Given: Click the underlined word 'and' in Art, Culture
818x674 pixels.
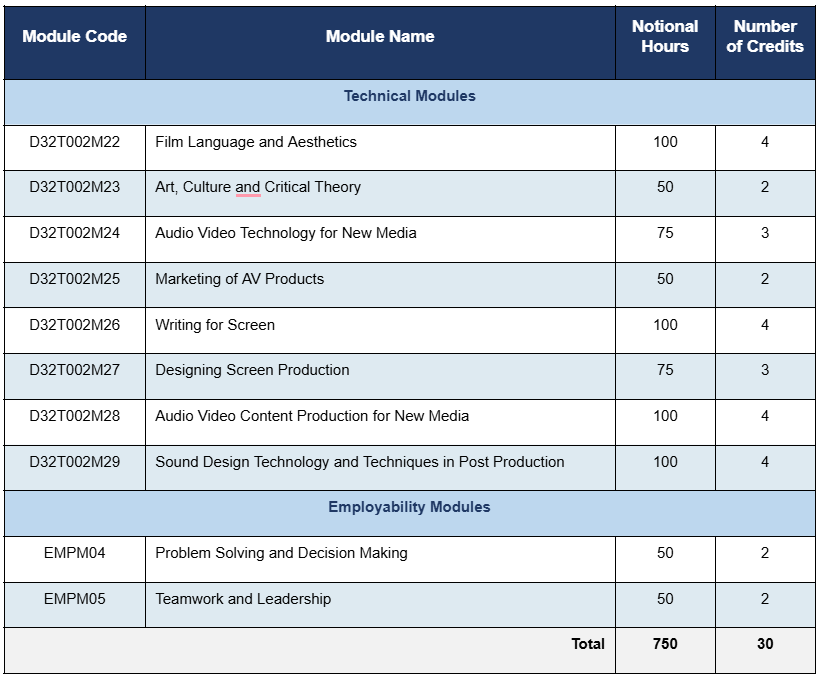Looking at the screenshot, I should (248, 188).
